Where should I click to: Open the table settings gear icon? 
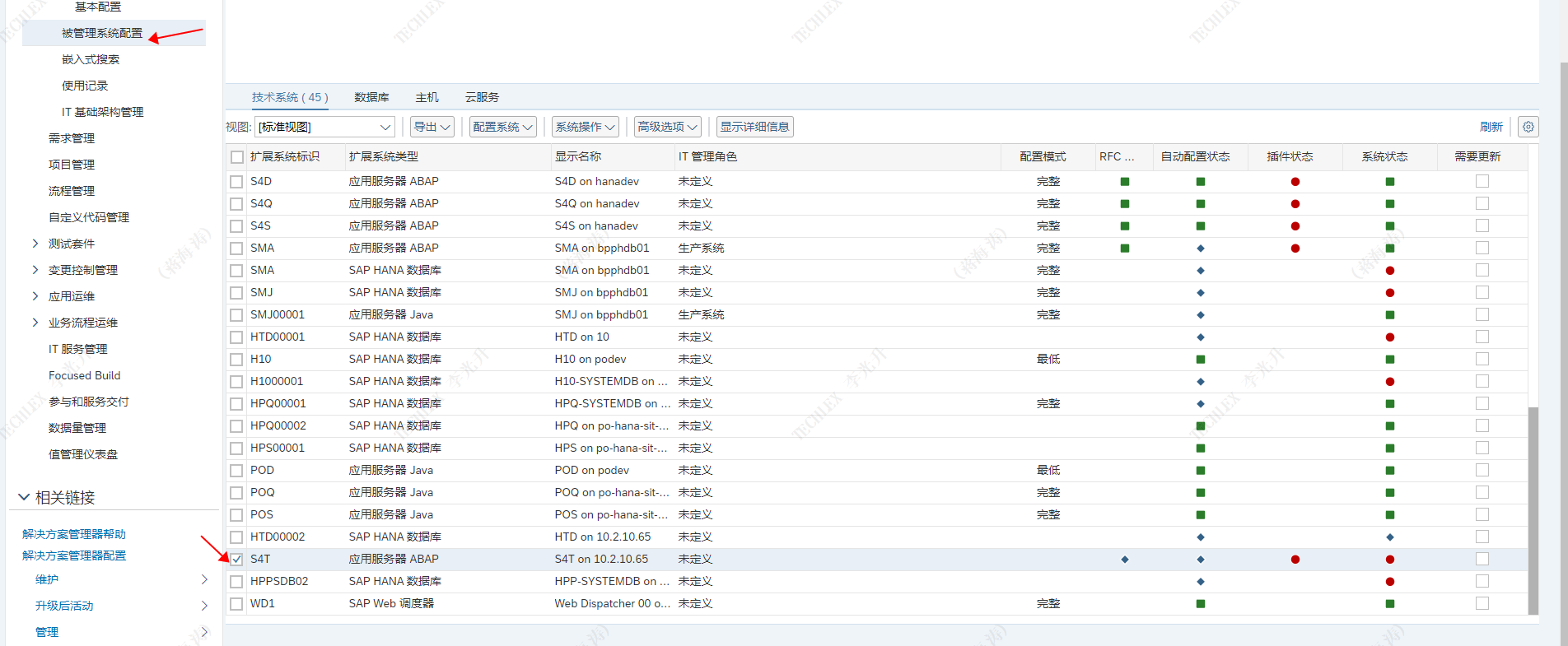coord(1528,127)
